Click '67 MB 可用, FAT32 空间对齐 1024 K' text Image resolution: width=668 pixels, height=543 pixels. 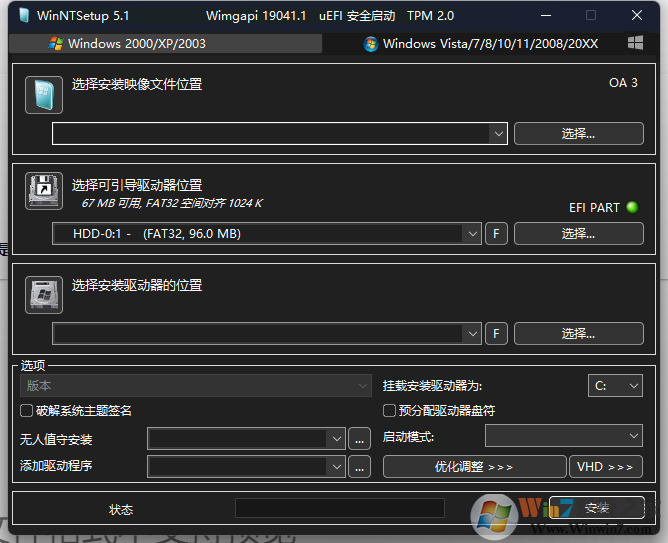pyautogui.click(x=172, y=203)
